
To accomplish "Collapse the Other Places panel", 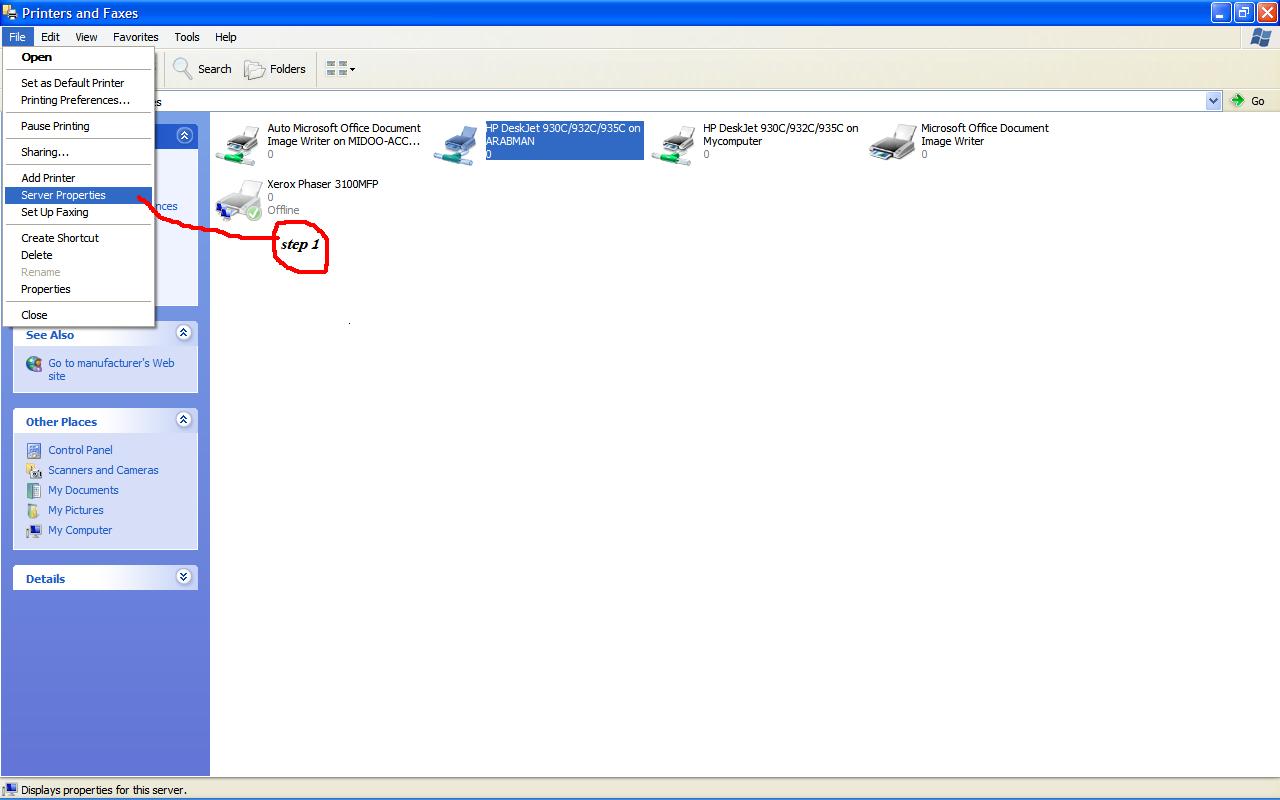I will 183,420.
